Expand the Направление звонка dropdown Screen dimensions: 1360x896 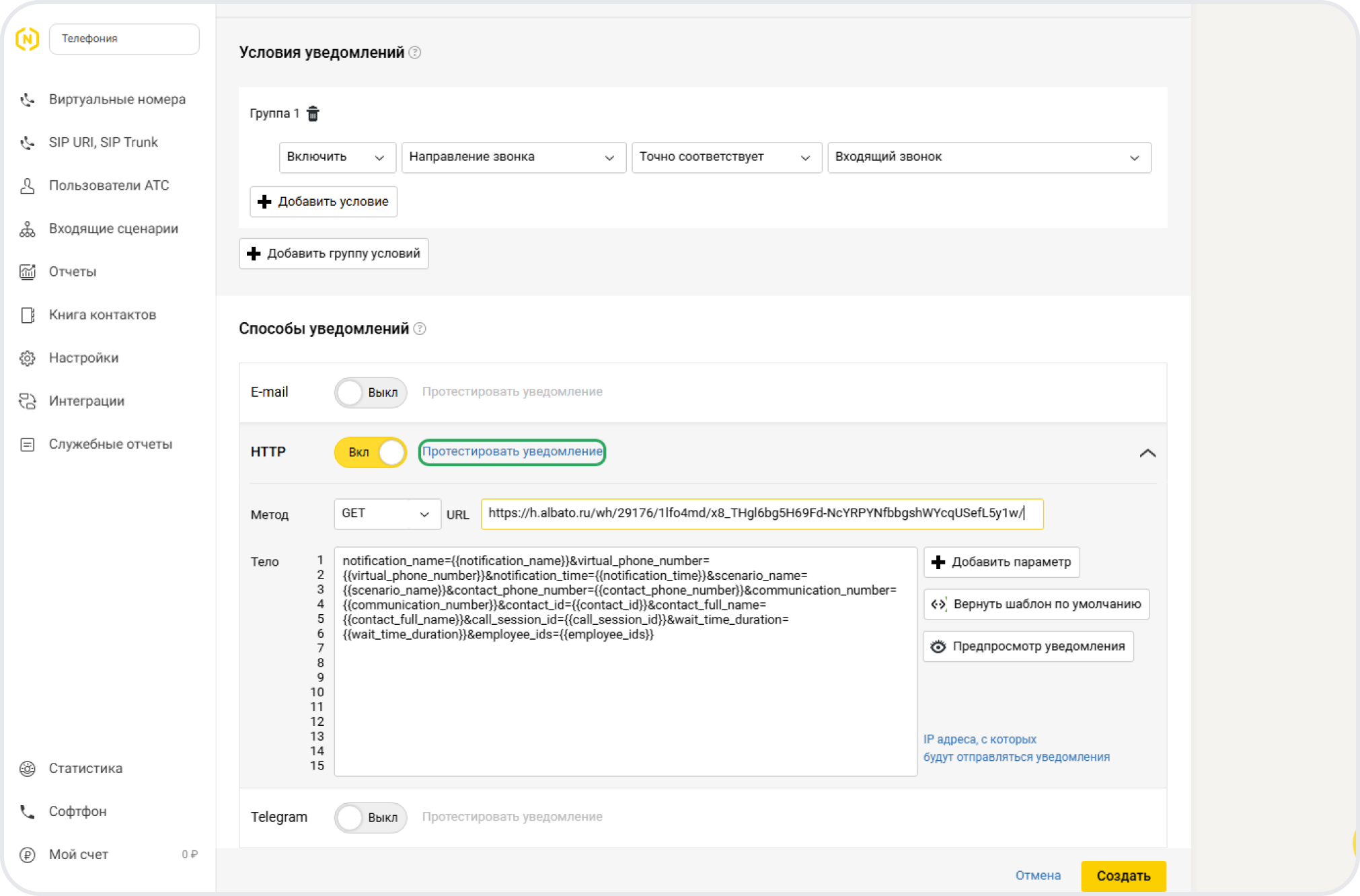coord(513,157)
